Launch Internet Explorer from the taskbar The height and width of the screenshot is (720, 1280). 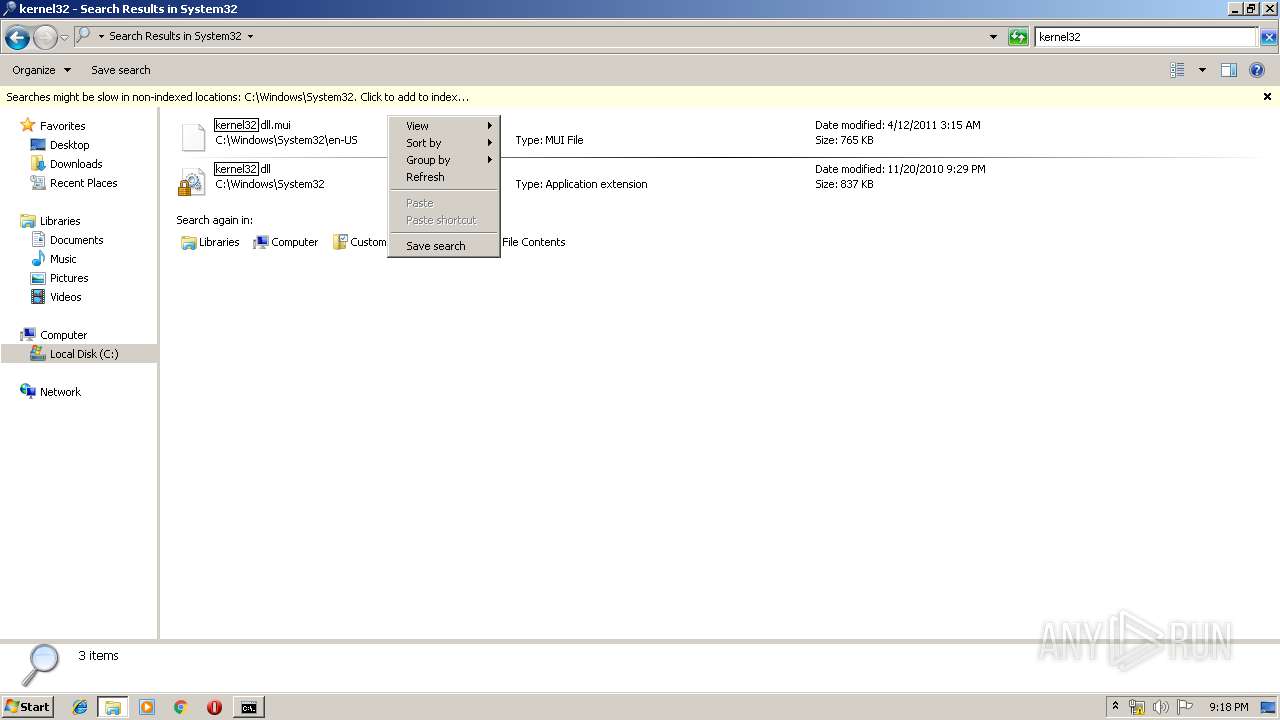80,707
